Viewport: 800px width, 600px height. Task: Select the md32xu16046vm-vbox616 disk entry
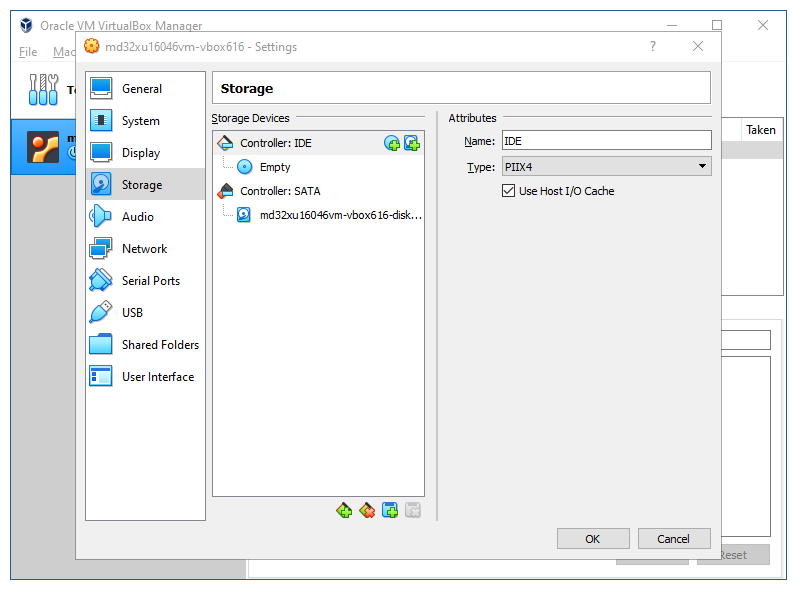[x=340, y=215]
